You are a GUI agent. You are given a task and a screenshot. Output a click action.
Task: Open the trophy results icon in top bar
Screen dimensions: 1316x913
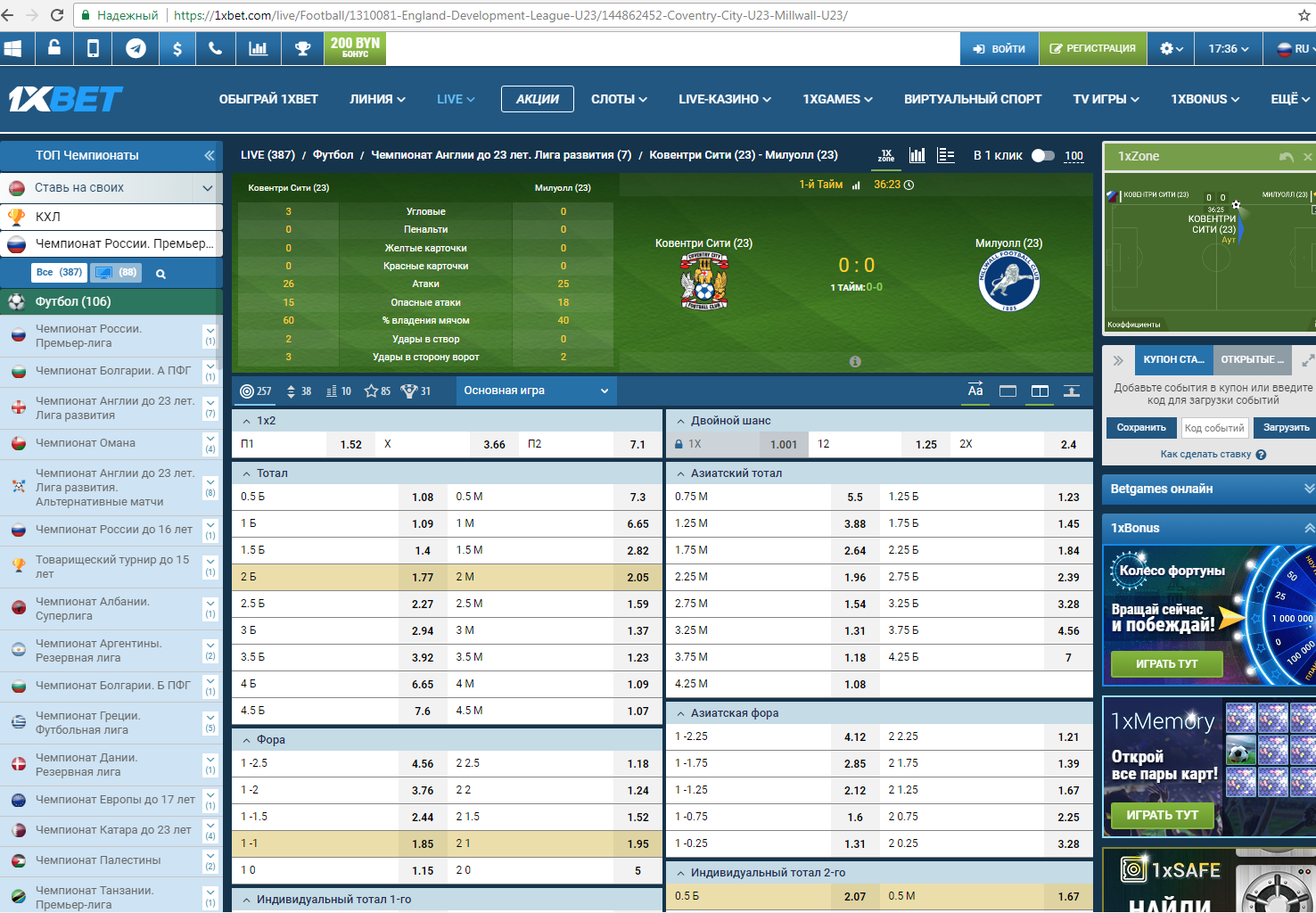tap(303, 49)
